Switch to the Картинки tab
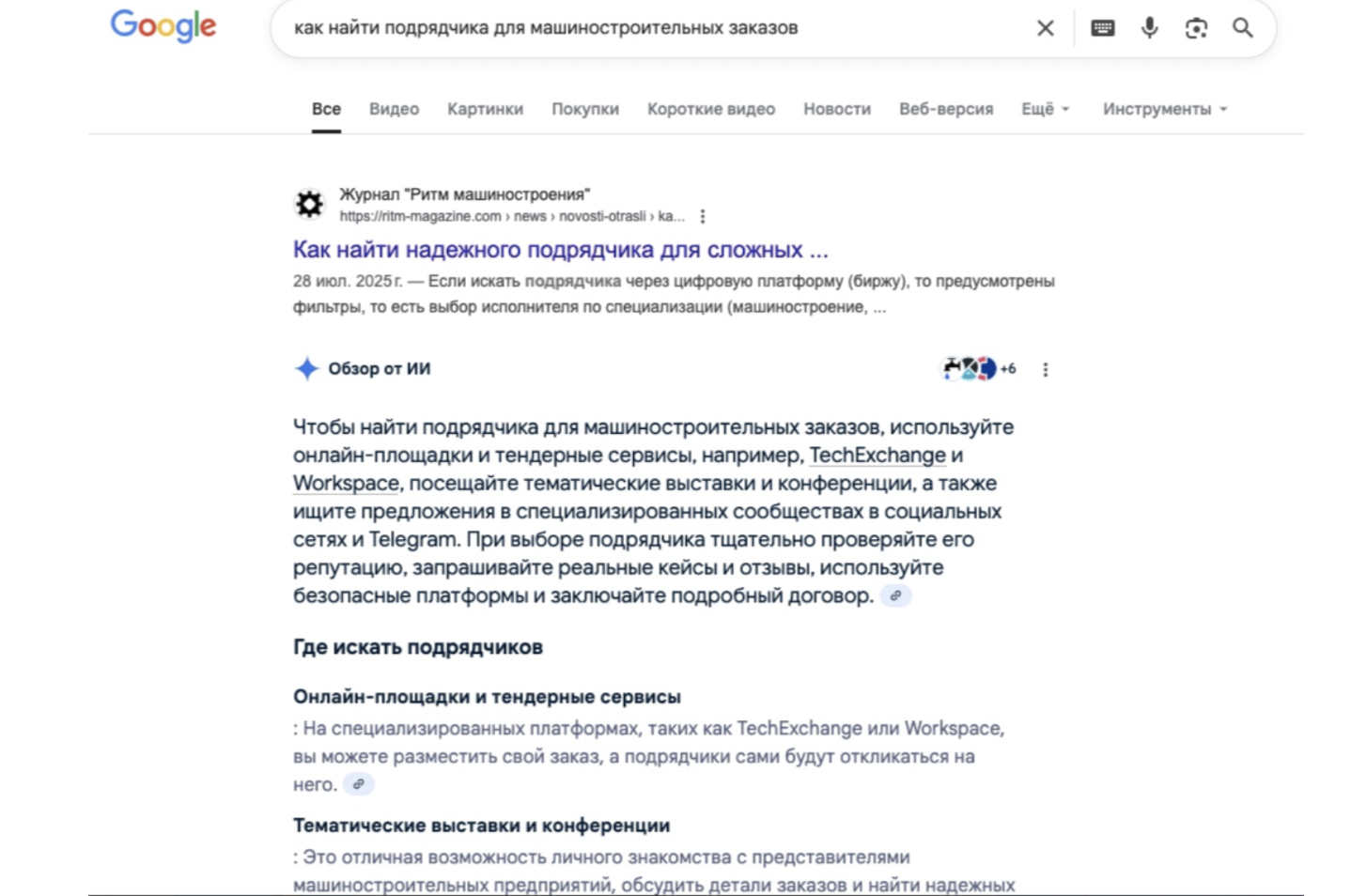Image resolution: width=1351 pixels, height=896 pixels. tap(485, 109)
